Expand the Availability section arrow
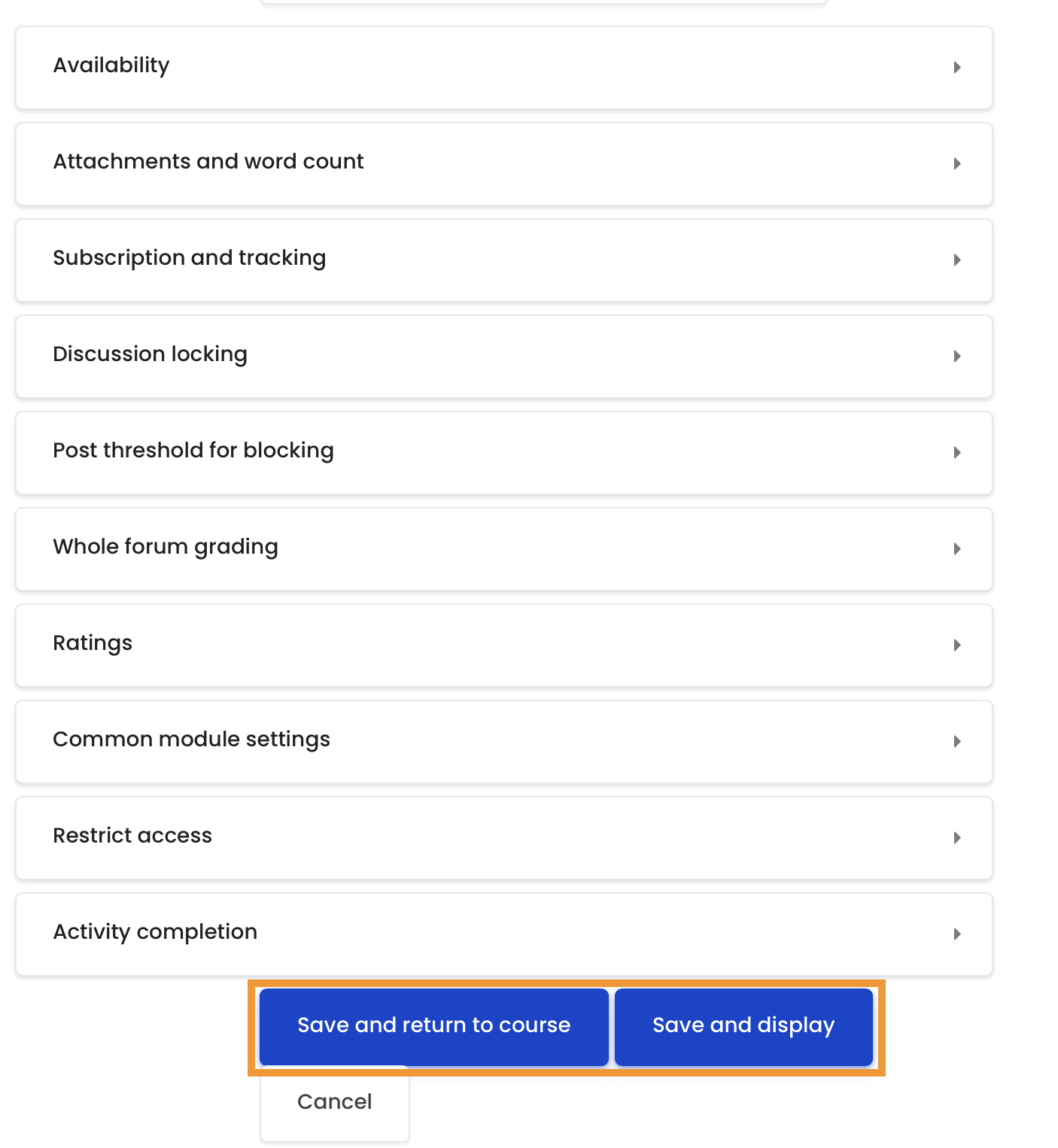 pyautogui.click(x=957, y=68)
